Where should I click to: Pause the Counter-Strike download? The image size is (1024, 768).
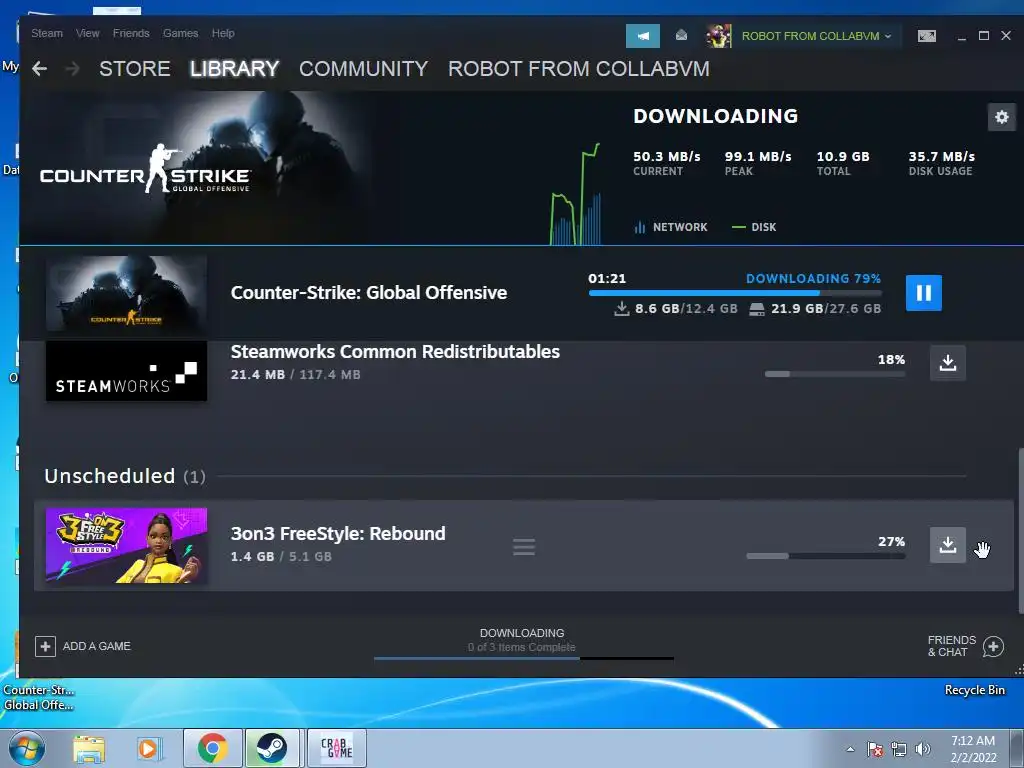click(x=923, y=293)
